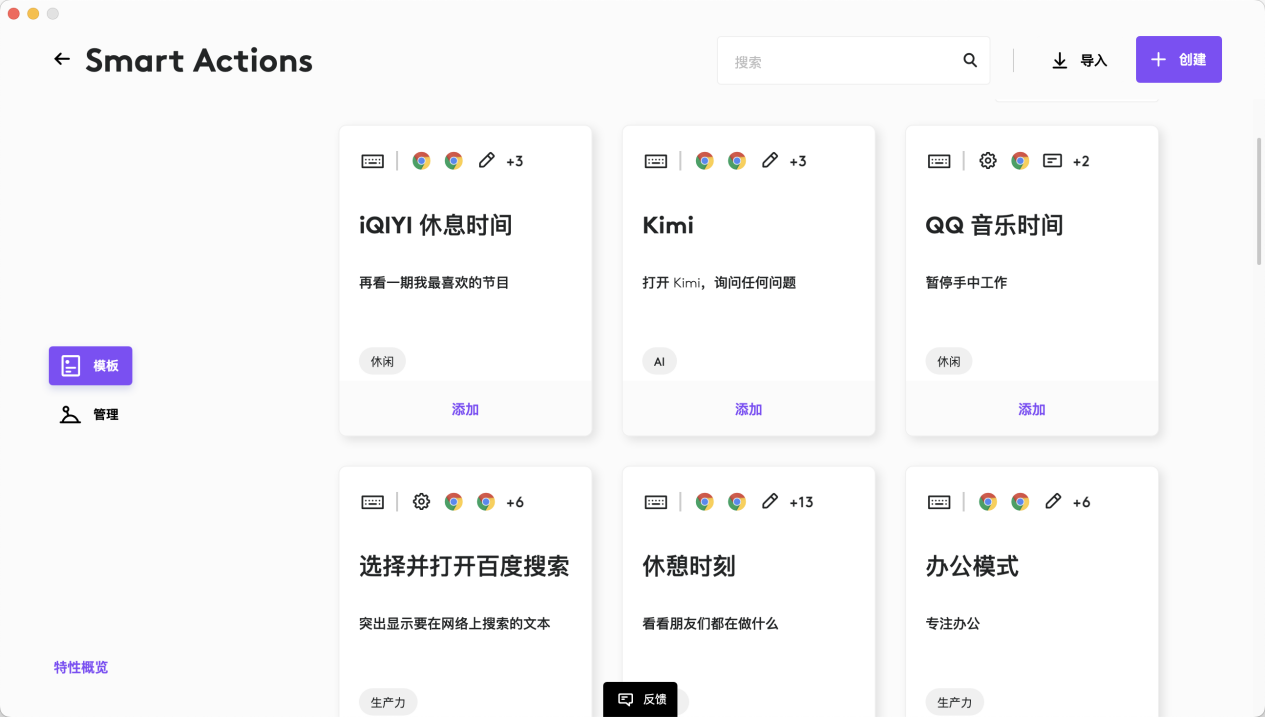This screenshot has width=1265, height=717.
Task: Click the +2 count on QQ 音乐时间 card
Action: tap(1081, 161)
